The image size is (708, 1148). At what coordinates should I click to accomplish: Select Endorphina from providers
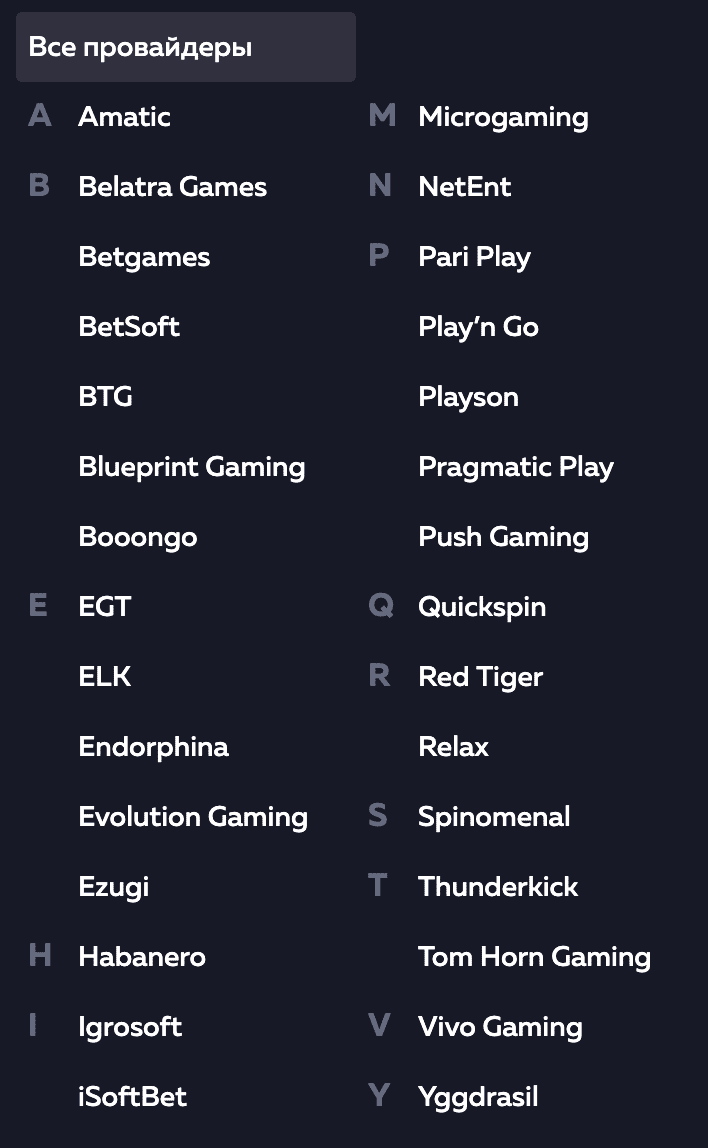153,747
